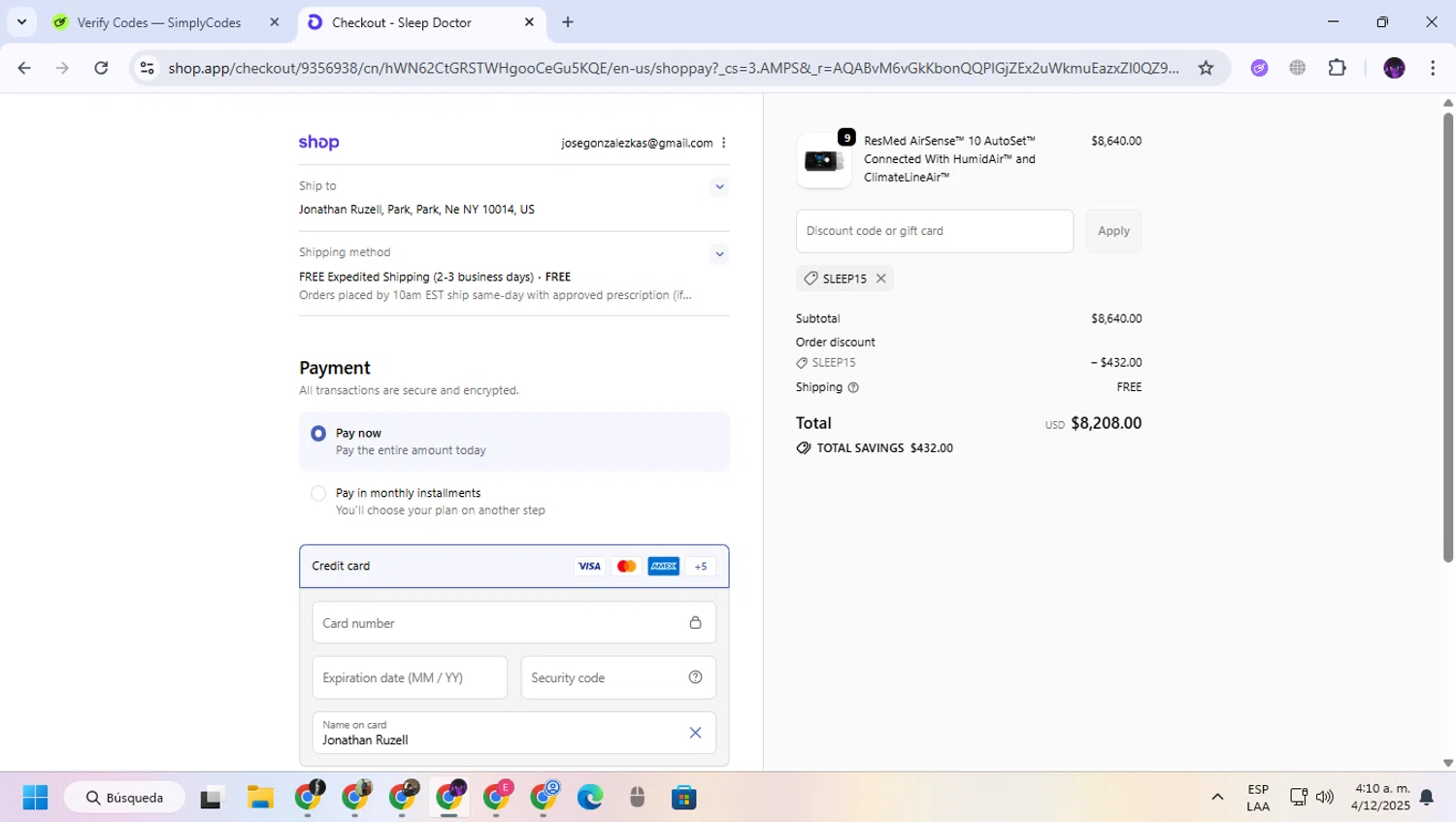Open the Chrome profile avatar
Screen dimensions: 1456x822
pos(1395,68)
